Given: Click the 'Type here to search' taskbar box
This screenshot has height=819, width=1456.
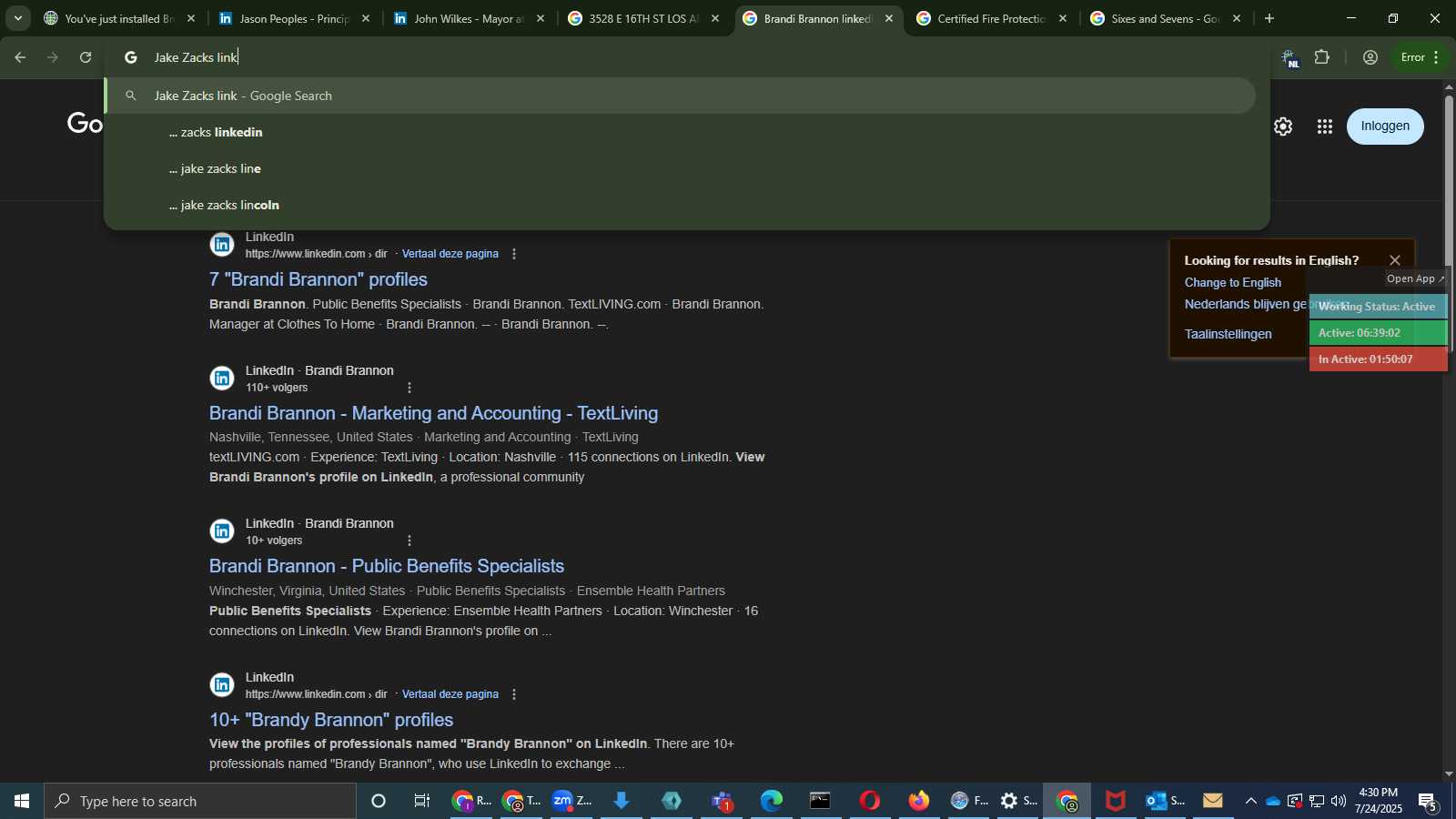Looking at the screenshot, I should click(200, 801).
